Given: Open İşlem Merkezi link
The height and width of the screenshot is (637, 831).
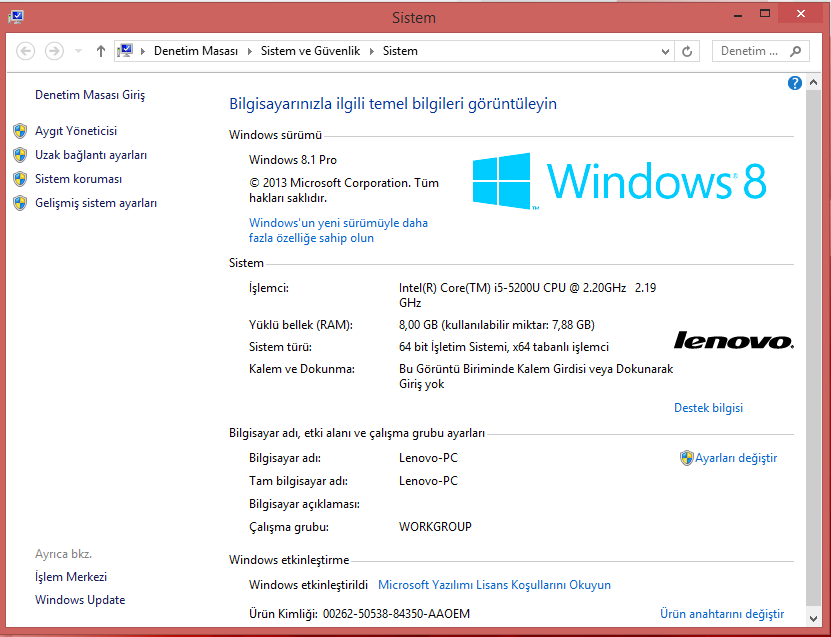Looking at the screenshot, I should point(71,577).
